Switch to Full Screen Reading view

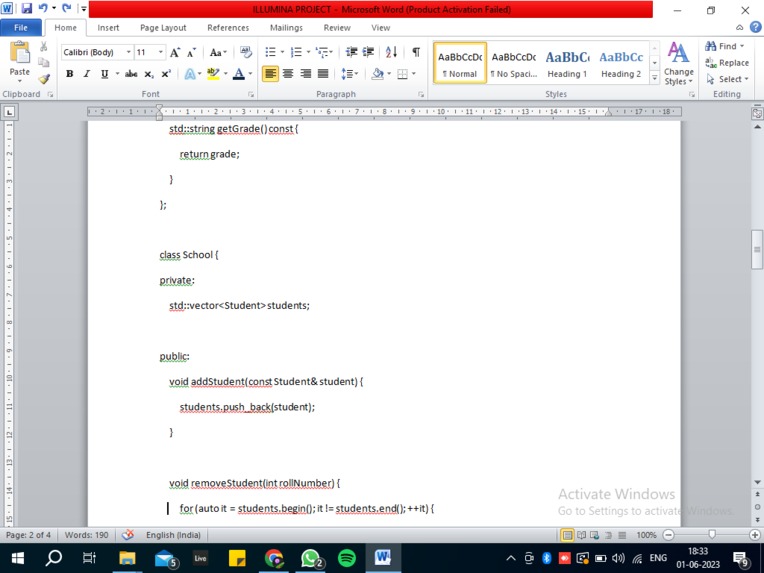[581, 535]
